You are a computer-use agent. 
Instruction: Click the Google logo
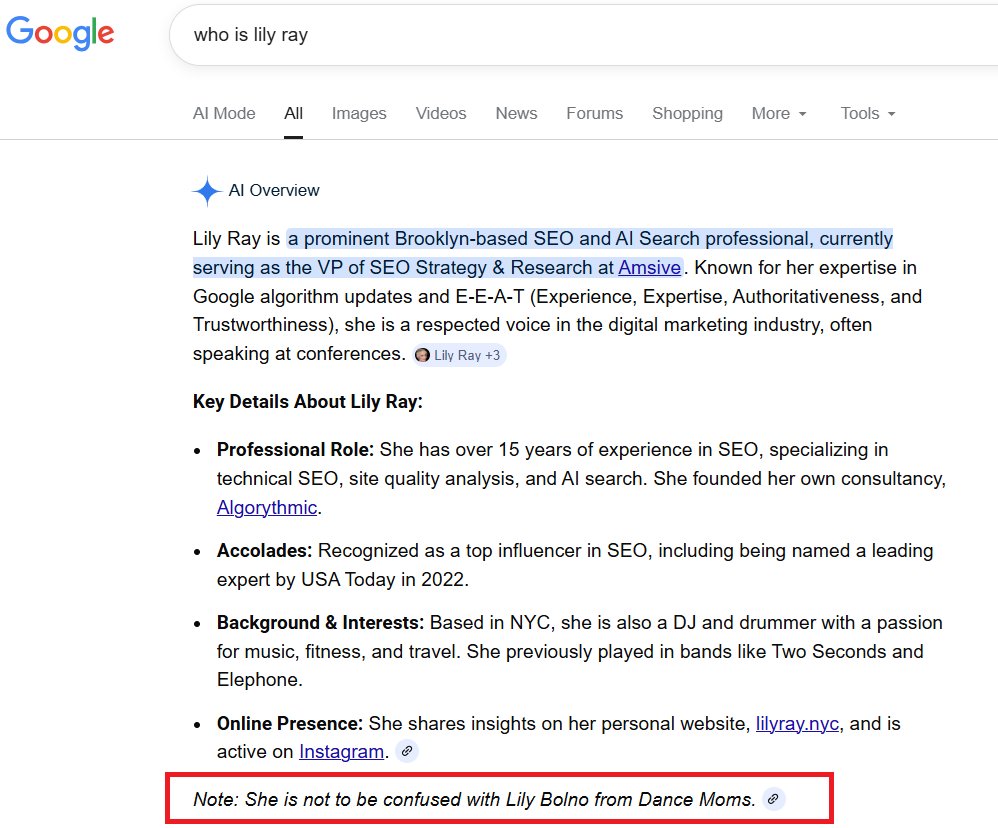[x=60, y=33]
